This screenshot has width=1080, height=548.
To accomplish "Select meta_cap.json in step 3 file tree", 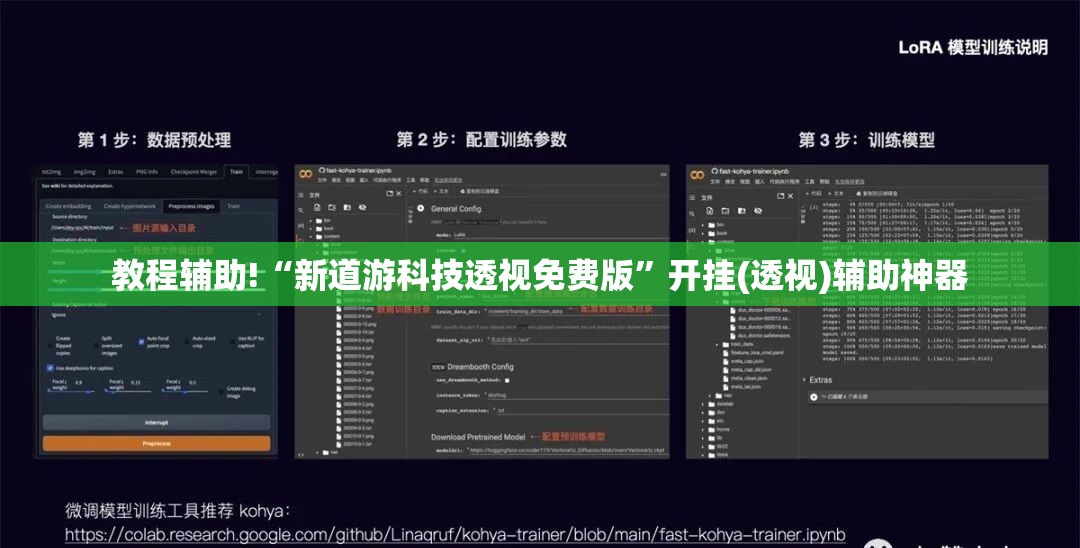I will click(x=747, y=361).
